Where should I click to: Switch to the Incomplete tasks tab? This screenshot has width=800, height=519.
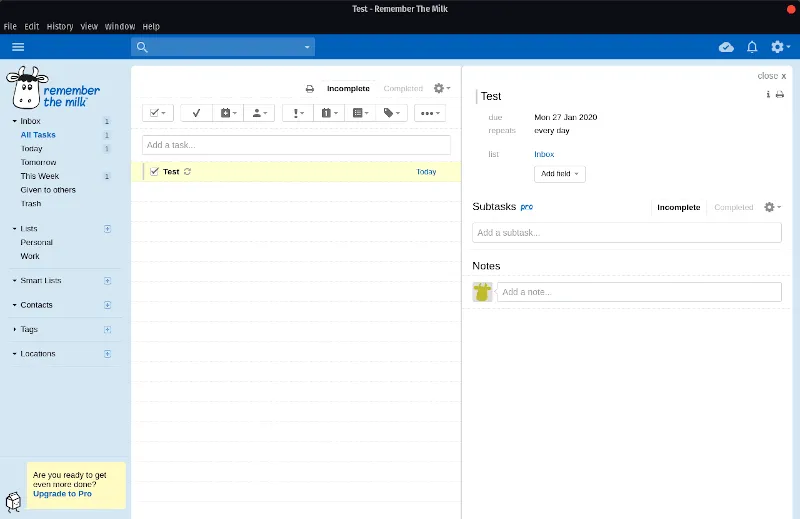coord(348,89)
